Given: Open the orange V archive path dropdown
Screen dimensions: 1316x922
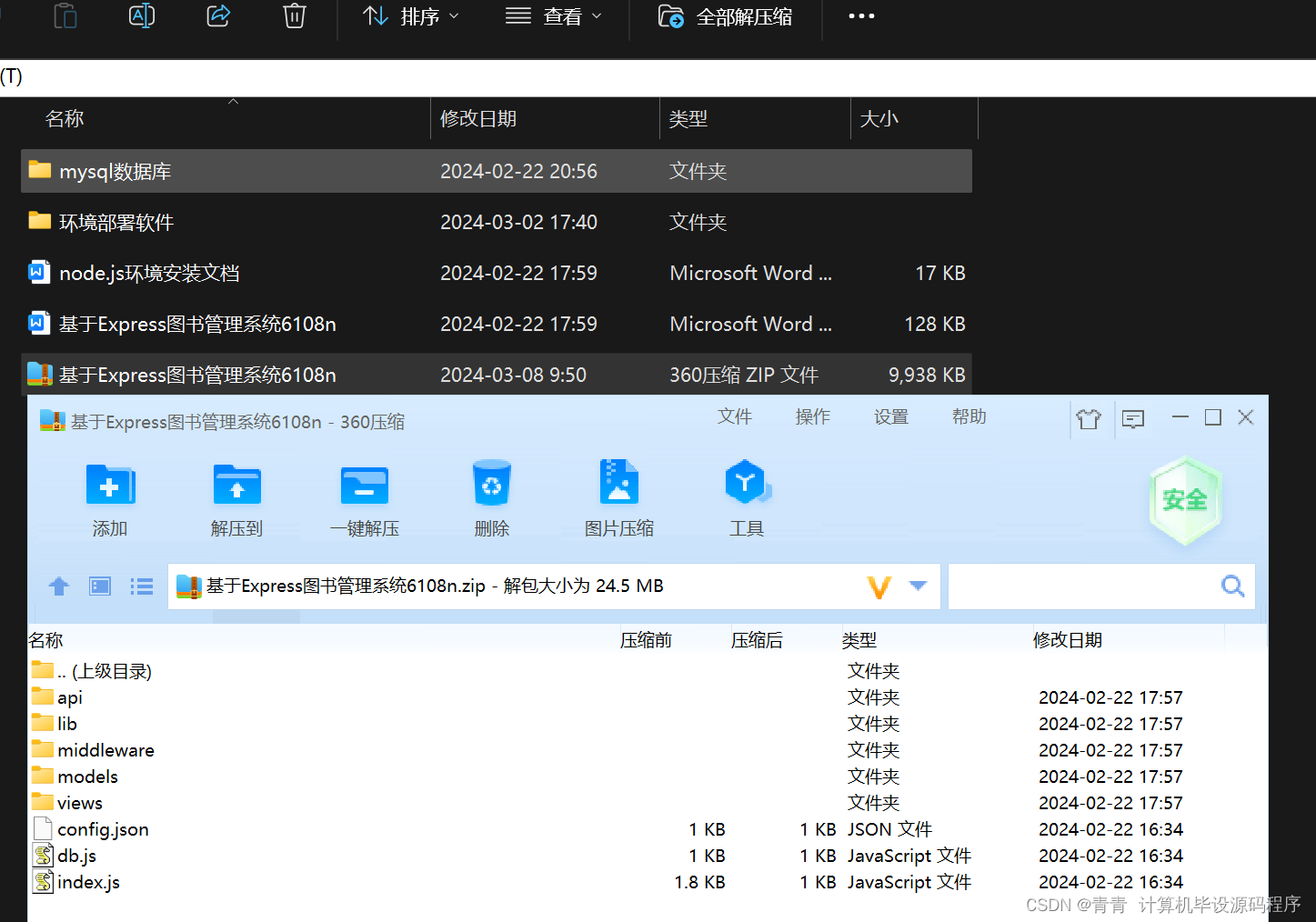Looking at the screenshot, I should (879, 586).
